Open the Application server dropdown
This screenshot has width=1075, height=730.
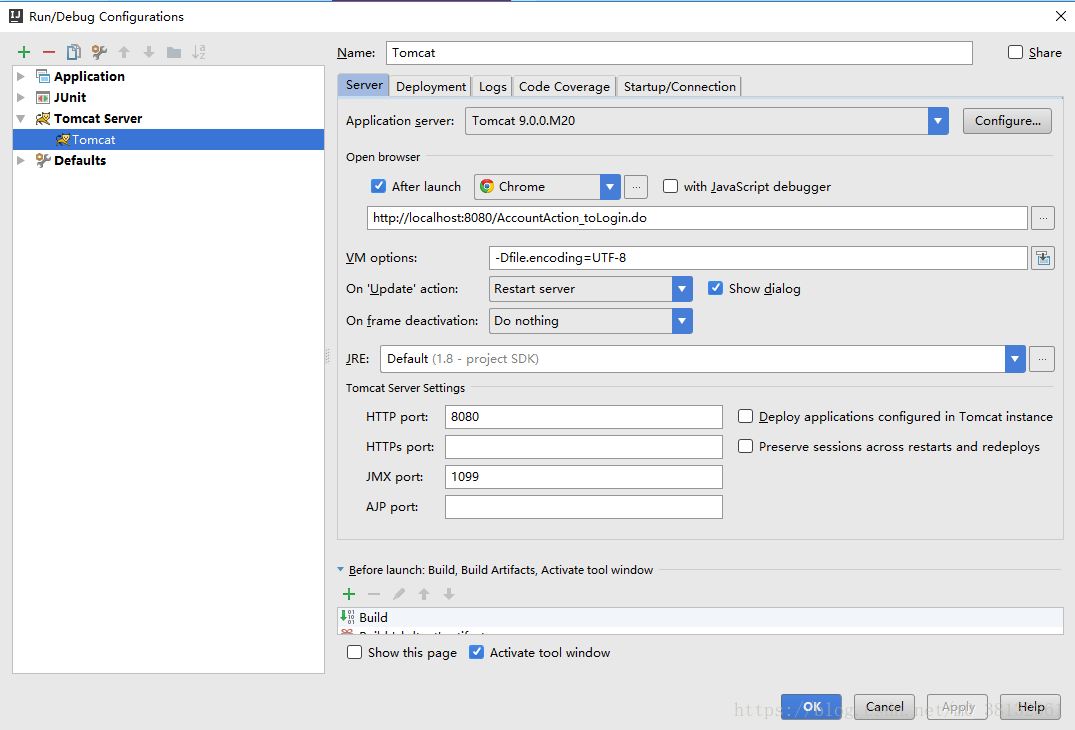tap(937, 120)
